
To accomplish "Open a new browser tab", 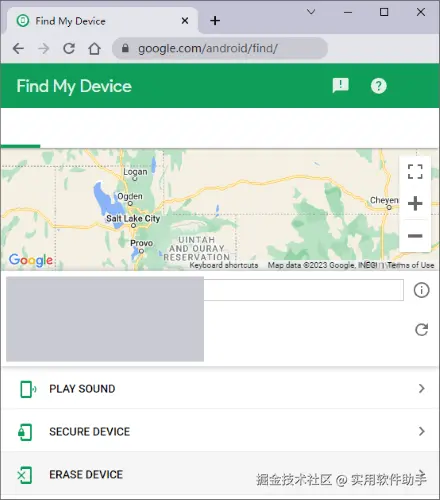I will click(x=215, y=21).
